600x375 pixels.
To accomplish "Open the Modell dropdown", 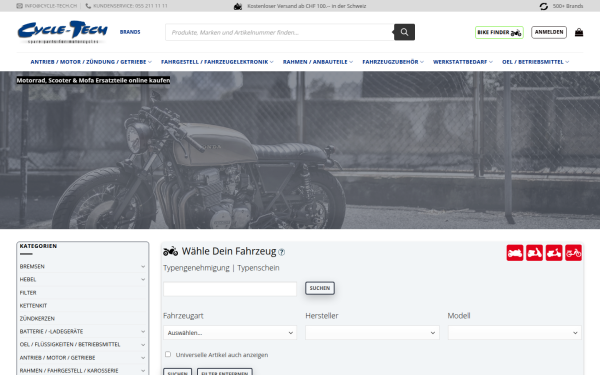I will tap(514, 333).
